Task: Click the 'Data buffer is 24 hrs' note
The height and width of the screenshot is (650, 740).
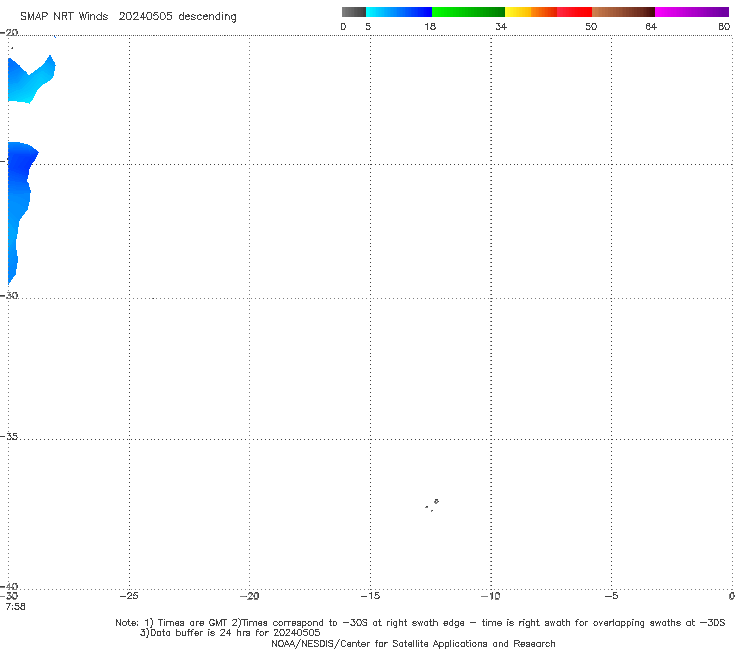Action: tap(230, 633)
